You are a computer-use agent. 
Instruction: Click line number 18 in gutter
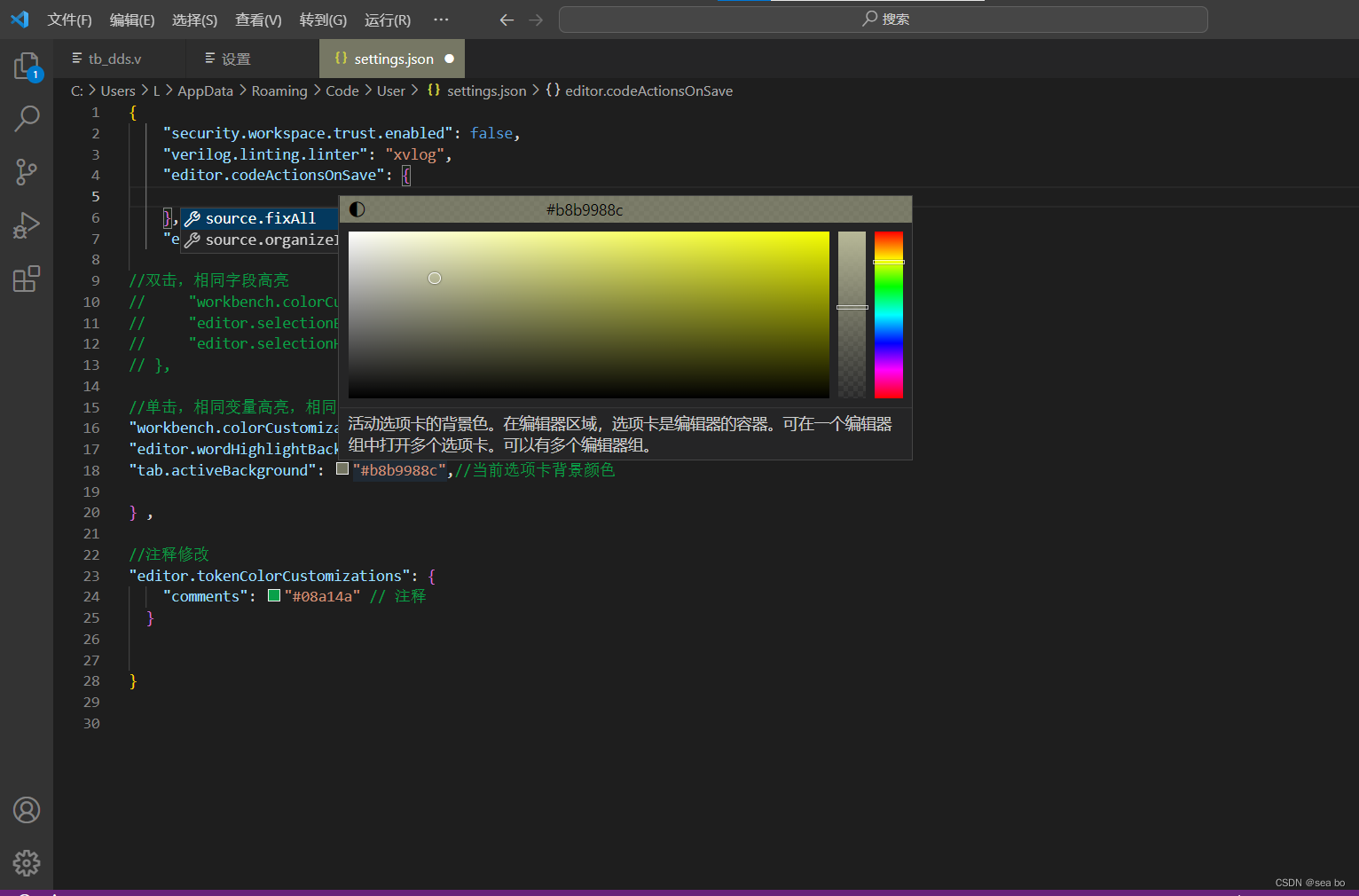tap(92, 470)
